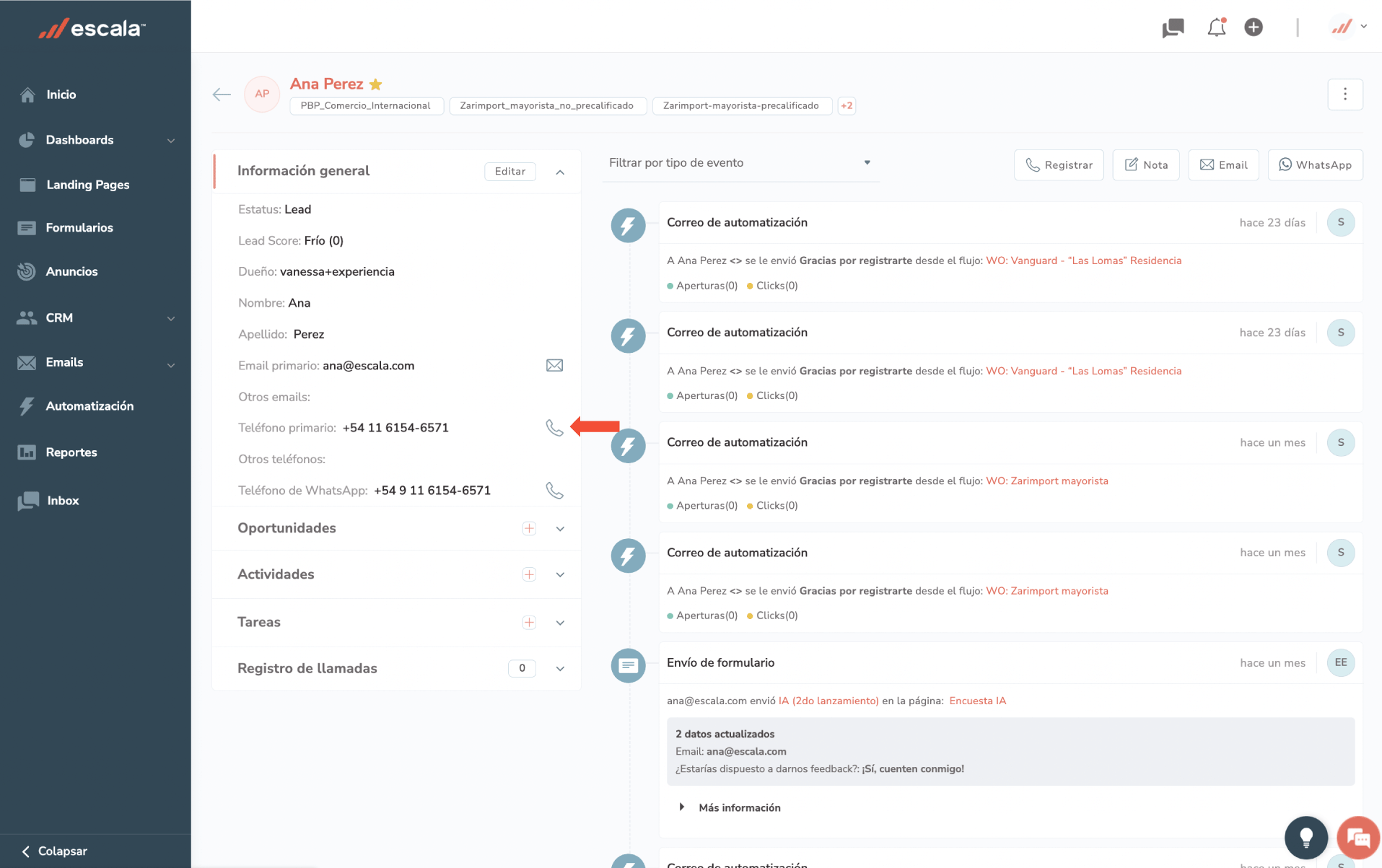Open the three-dot contact options menu
The width and height of the screenshot is (1382, 868).
point(1344,95)
